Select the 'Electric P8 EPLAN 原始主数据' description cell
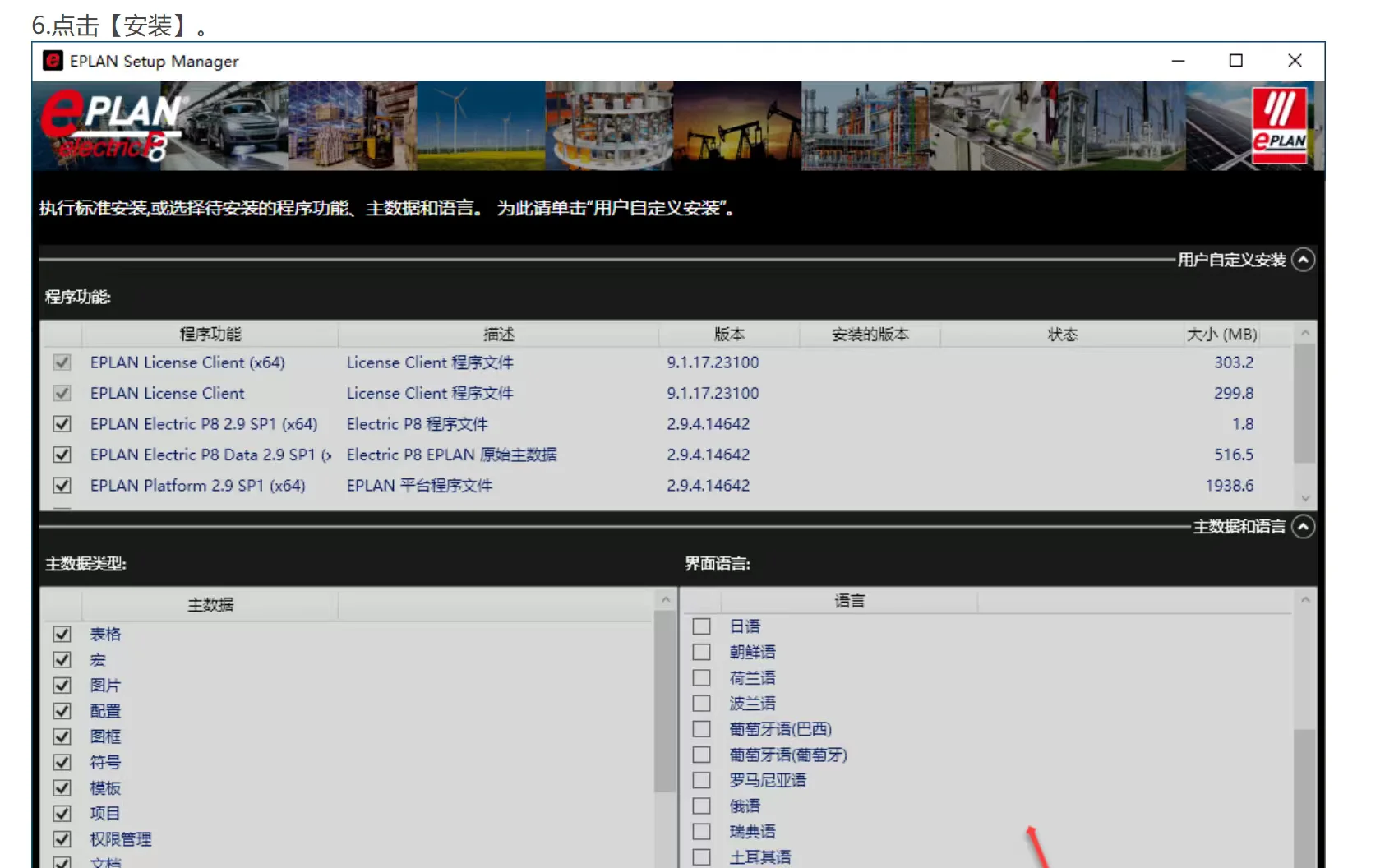This screenshot has height=868, width=1394. point(451,455)
